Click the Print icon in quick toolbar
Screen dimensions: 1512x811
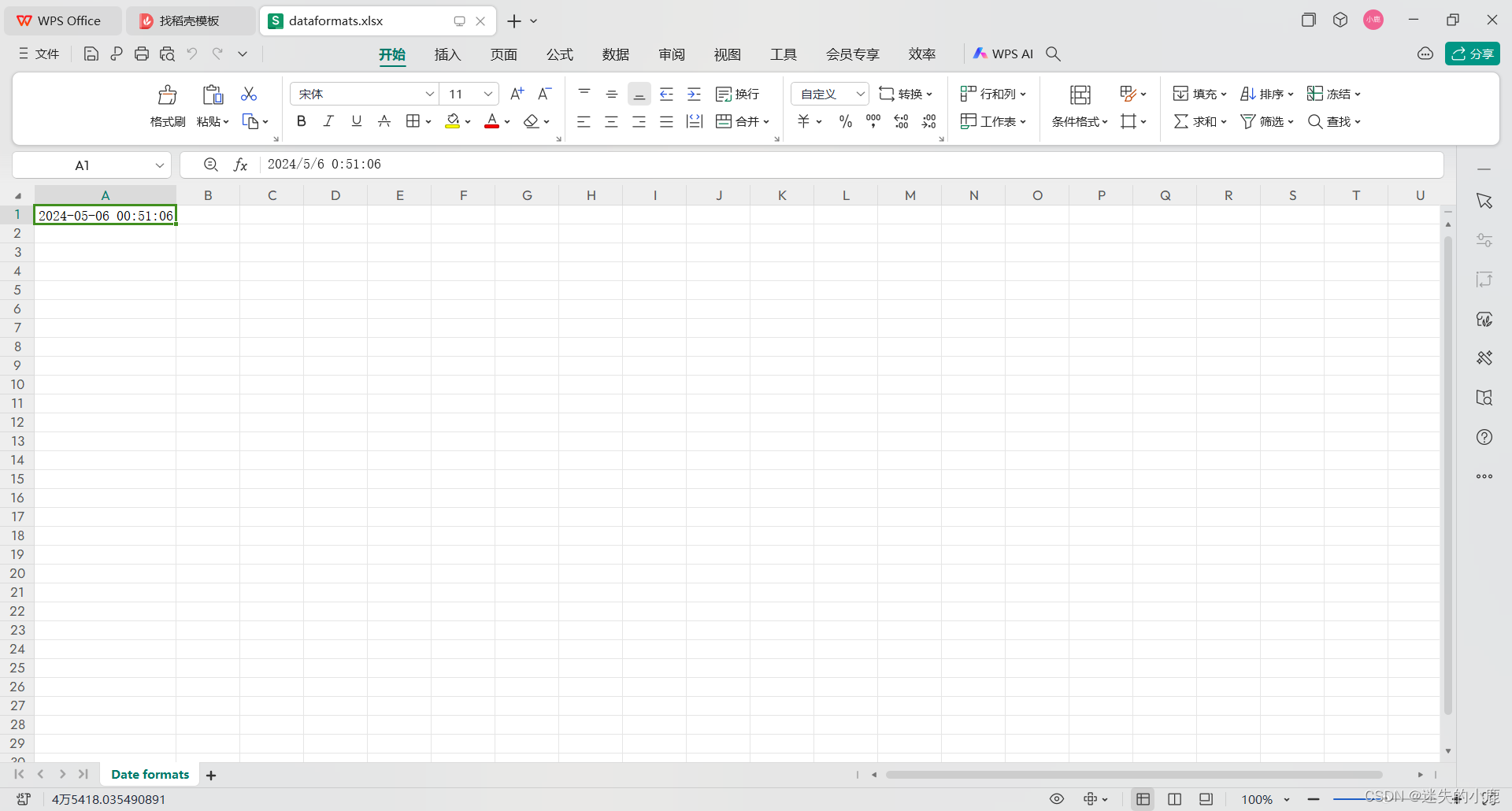pos(142,54)
